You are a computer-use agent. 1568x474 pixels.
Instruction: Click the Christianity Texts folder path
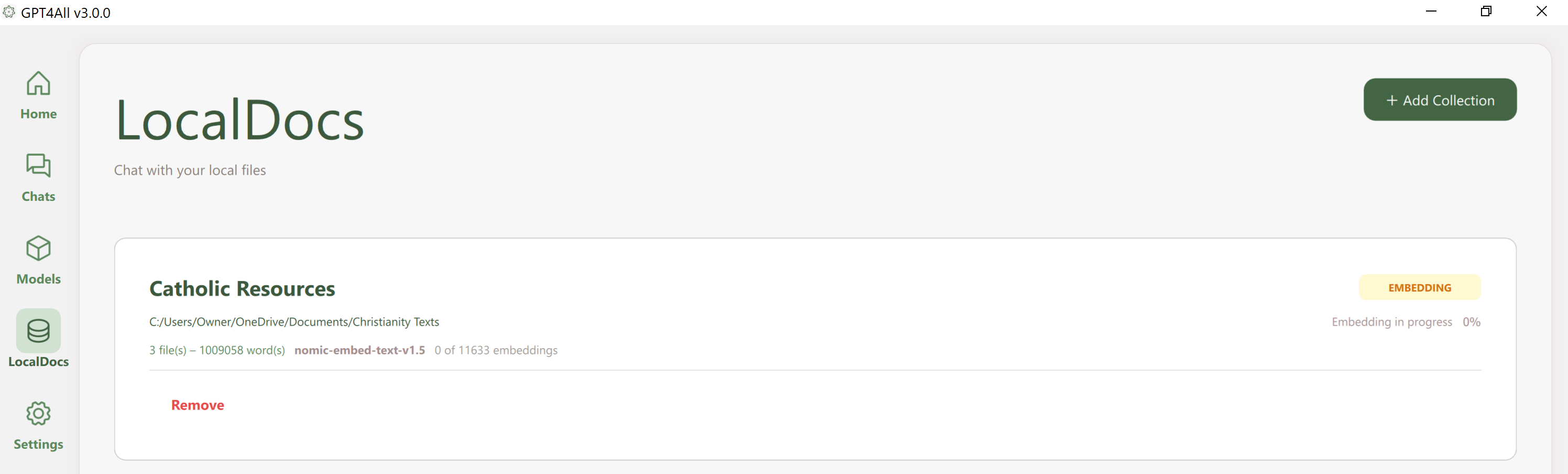[x=294, y=322]
